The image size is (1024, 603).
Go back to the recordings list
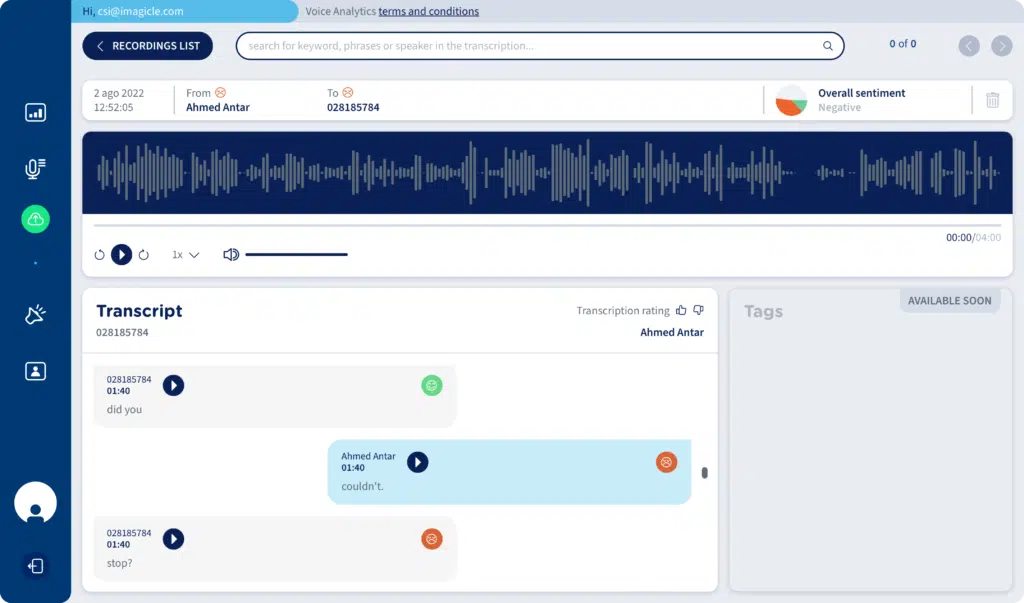click(147, 45)
